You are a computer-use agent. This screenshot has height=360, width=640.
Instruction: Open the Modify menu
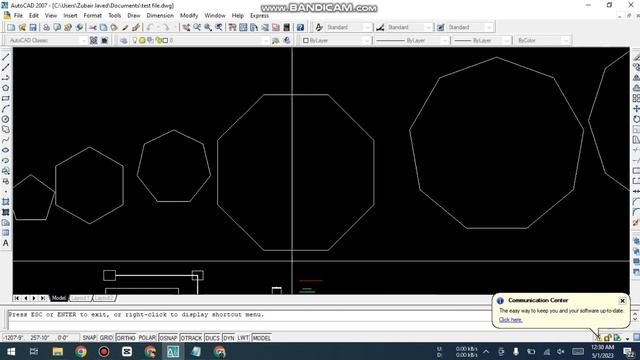click(189, 16)
